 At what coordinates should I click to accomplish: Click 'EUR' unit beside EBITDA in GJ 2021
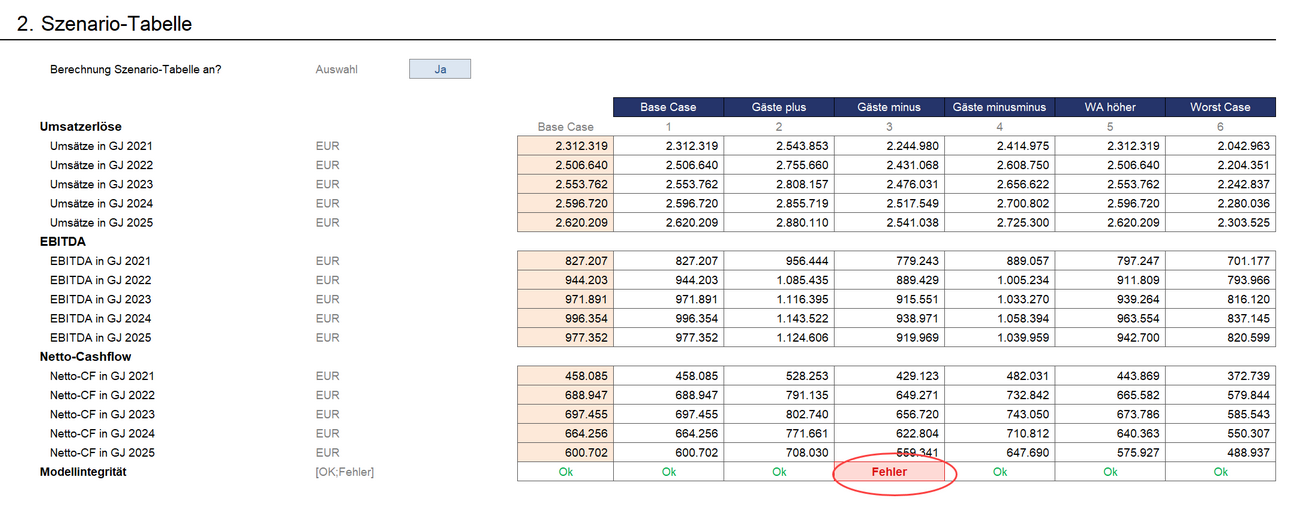pyautogui.click(x=327, y=261)
